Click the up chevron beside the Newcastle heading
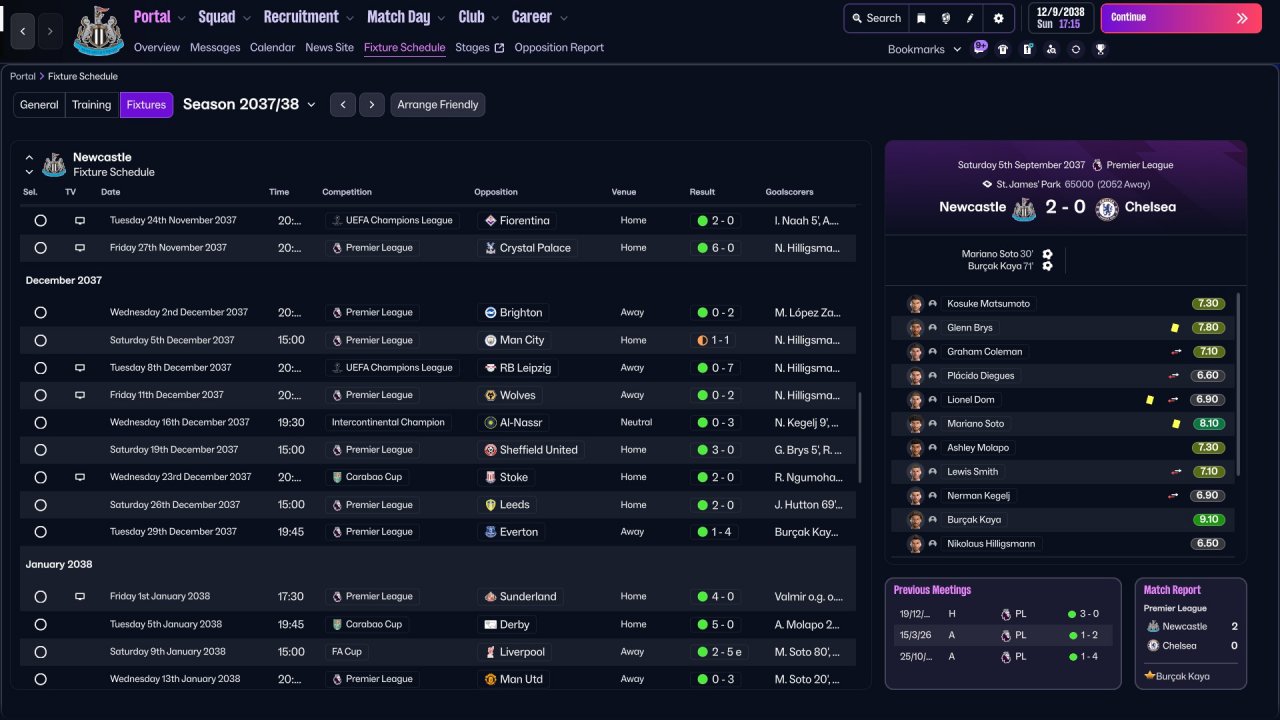 click(29, 157)
